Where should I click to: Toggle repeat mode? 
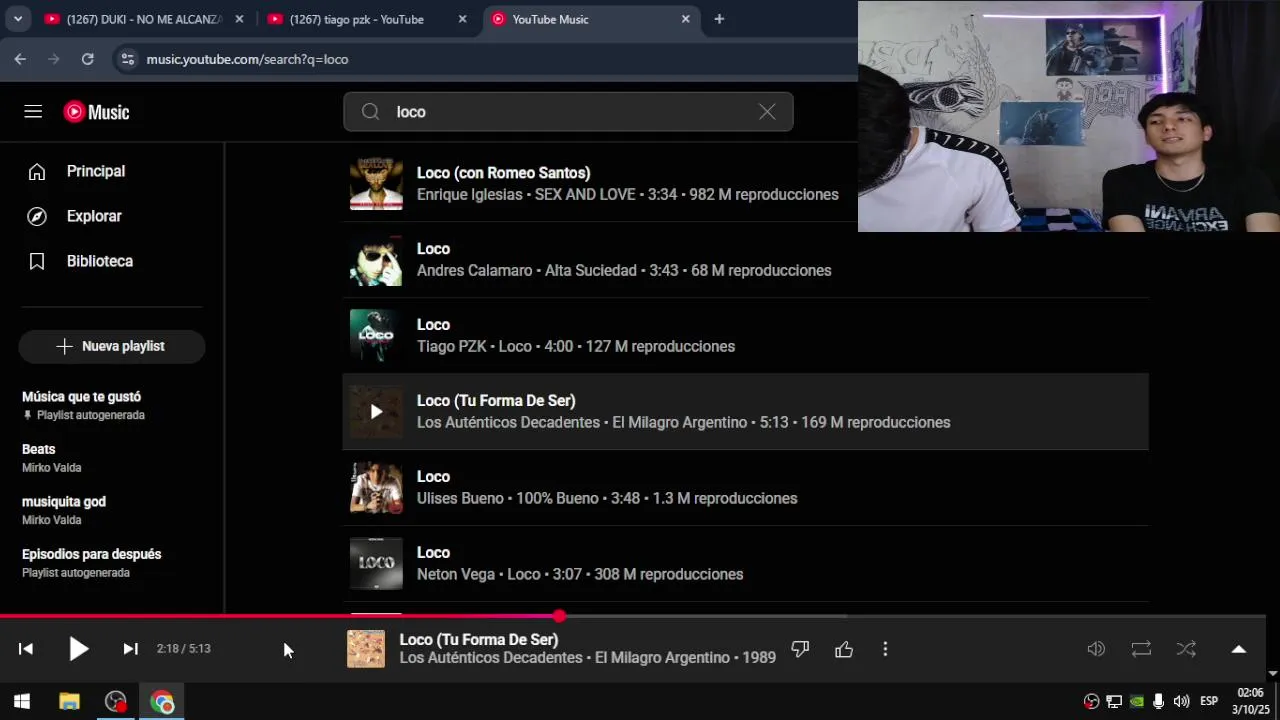1141,649
